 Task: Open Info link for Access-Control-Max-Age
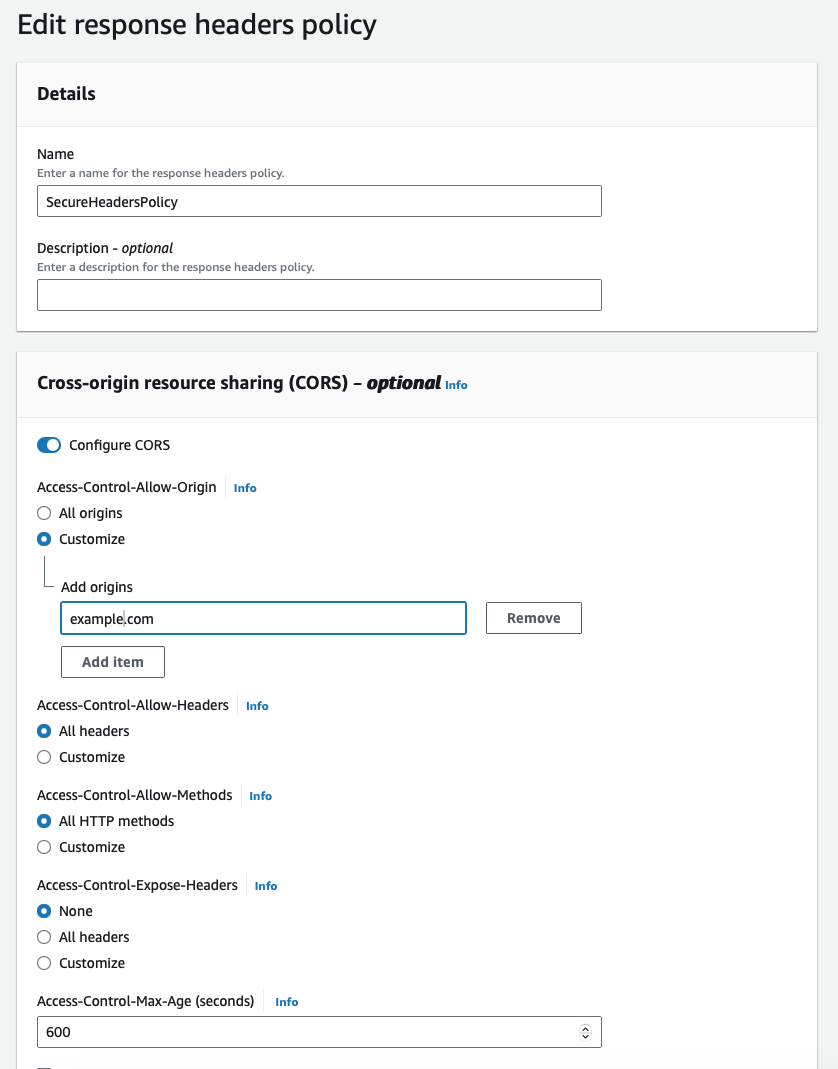click(286, 1002)
